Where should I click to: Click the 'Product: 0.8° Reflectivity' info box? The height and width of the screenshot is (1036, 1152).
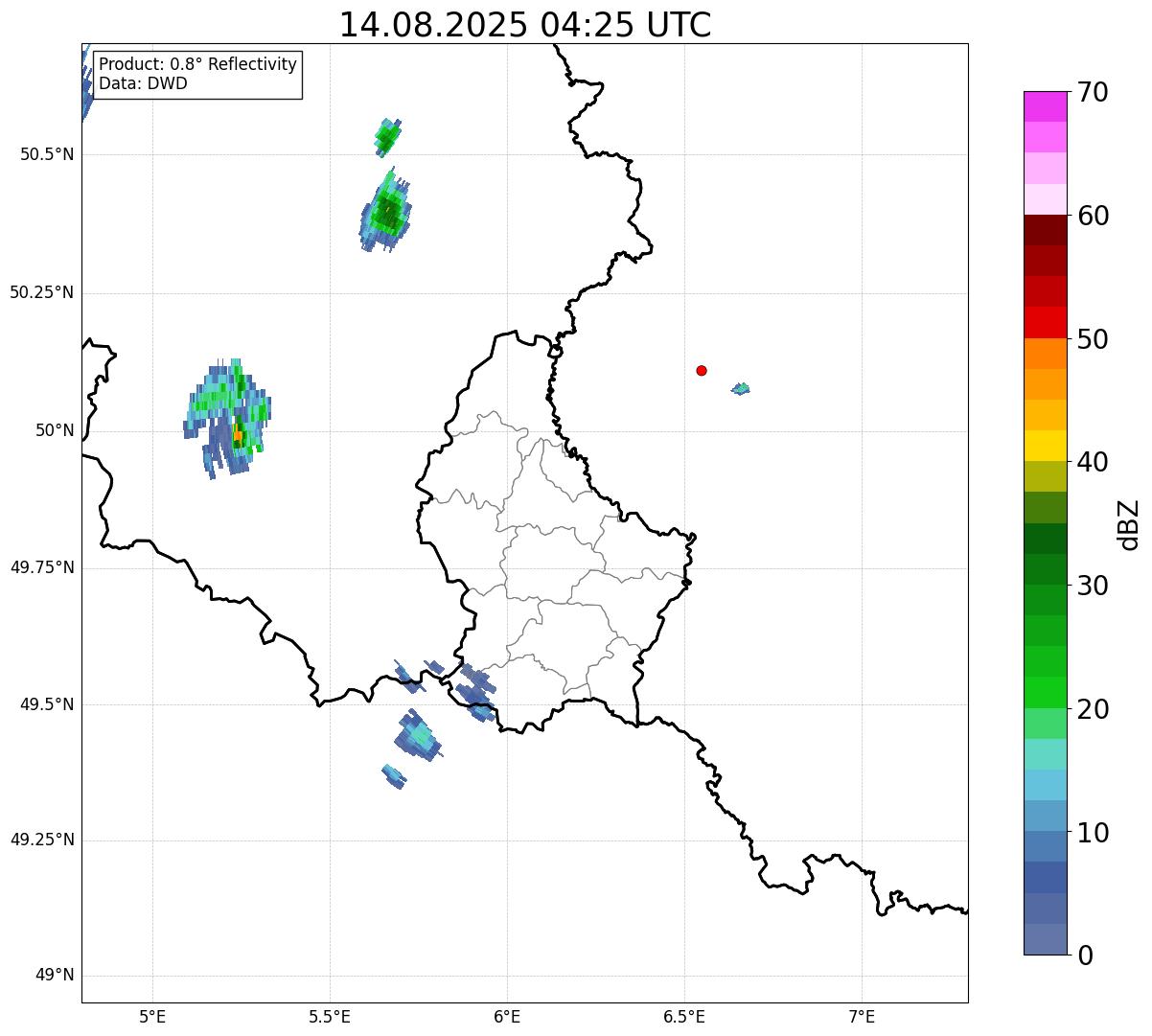[x=197, y=74]
